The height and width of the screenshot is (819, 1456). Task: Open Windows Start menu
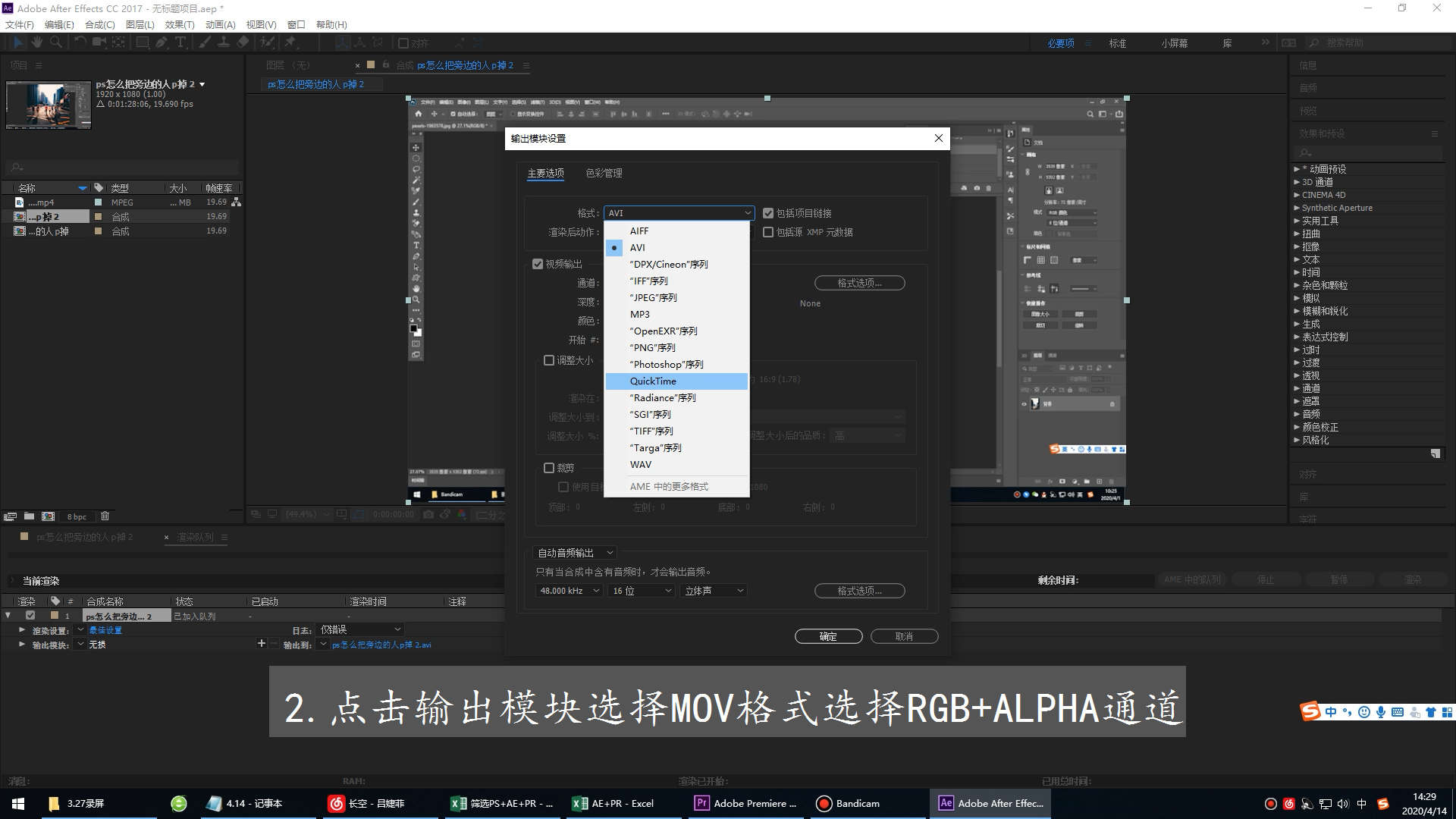coord(18,803)
